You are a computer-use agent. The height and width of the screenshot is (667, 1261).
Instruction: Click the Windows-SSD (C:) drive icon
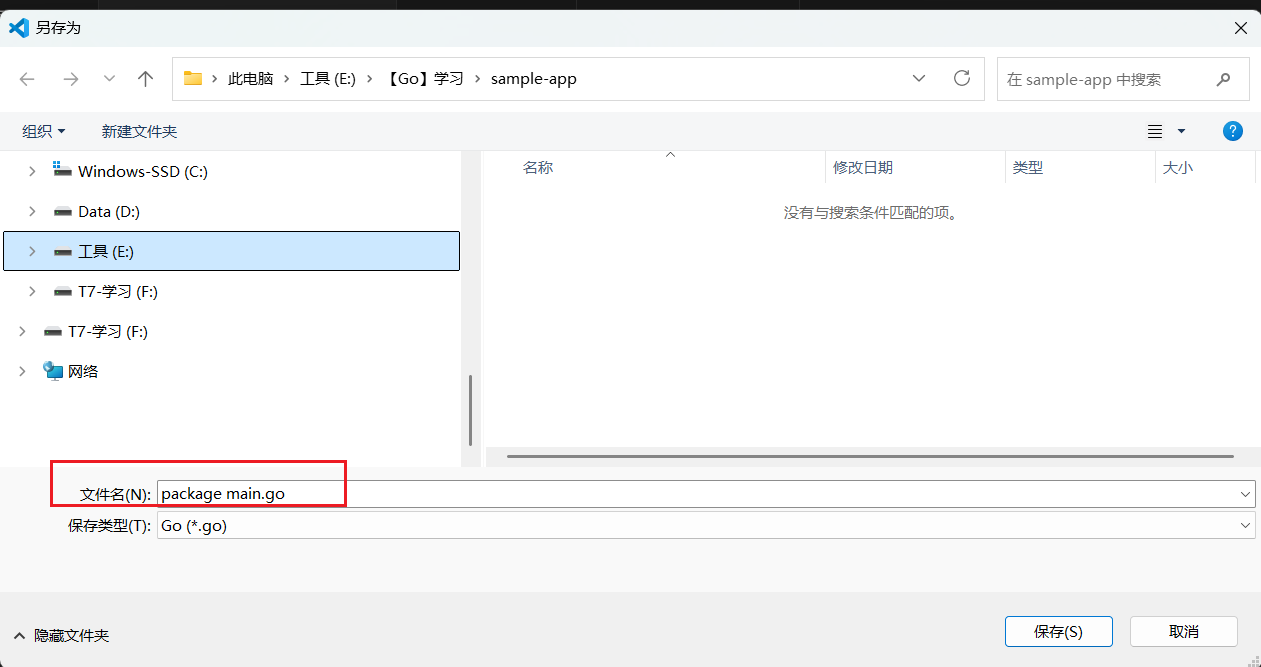pyautogui.click(x=63, y=171)
